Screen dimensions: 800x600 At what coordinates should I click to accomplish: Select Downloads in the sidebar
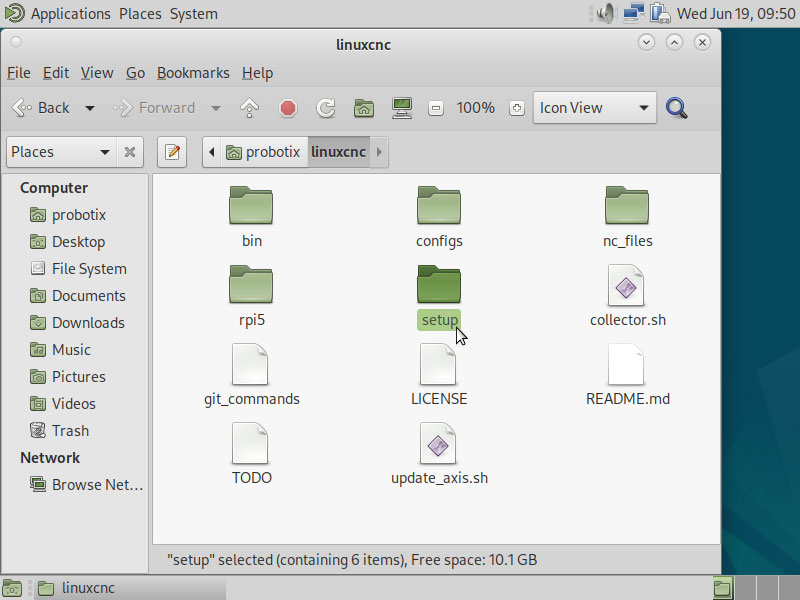pos(88,323)
